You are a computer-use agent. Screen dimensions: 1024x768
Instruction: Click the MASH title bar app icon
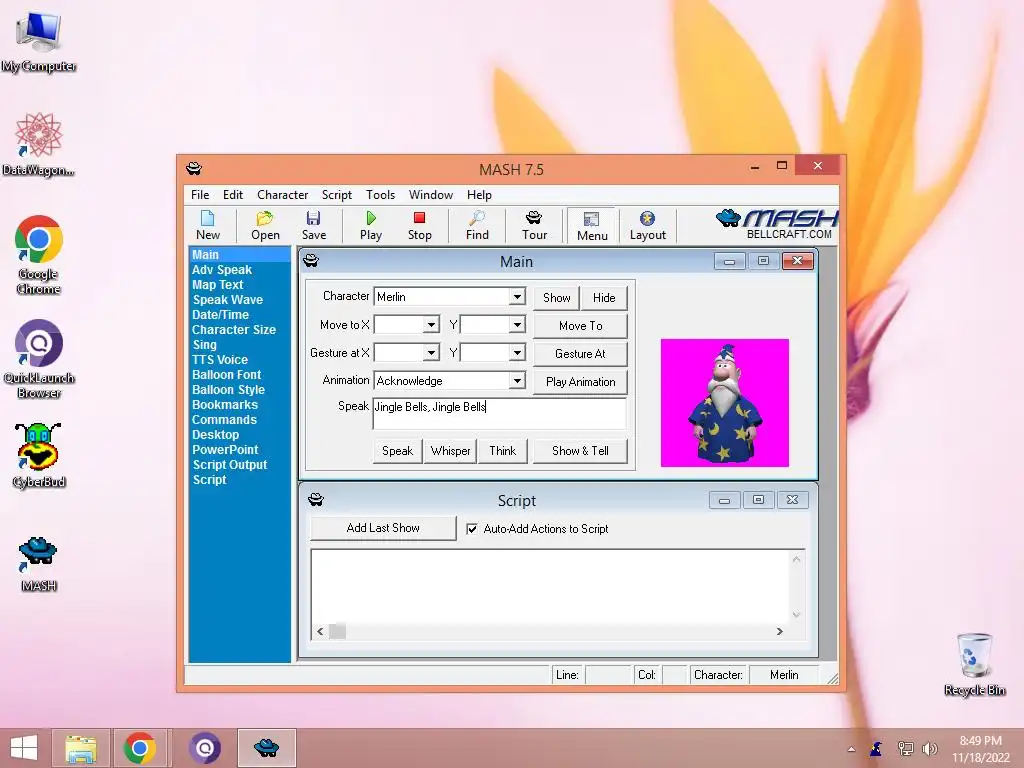click(x=194, y=168)
